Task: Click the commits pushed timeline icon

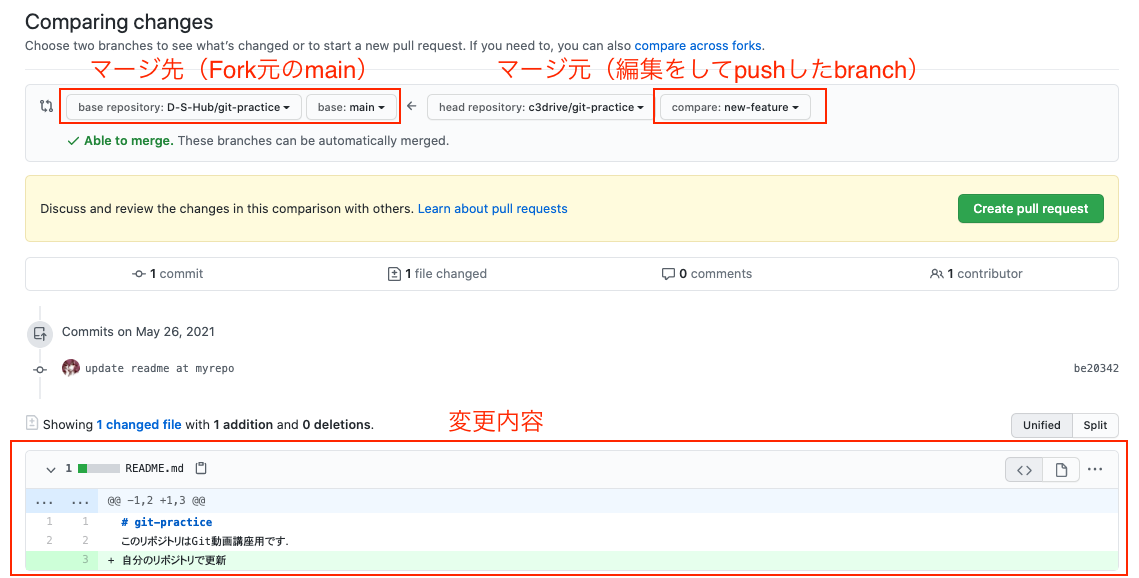Action: 40,333
